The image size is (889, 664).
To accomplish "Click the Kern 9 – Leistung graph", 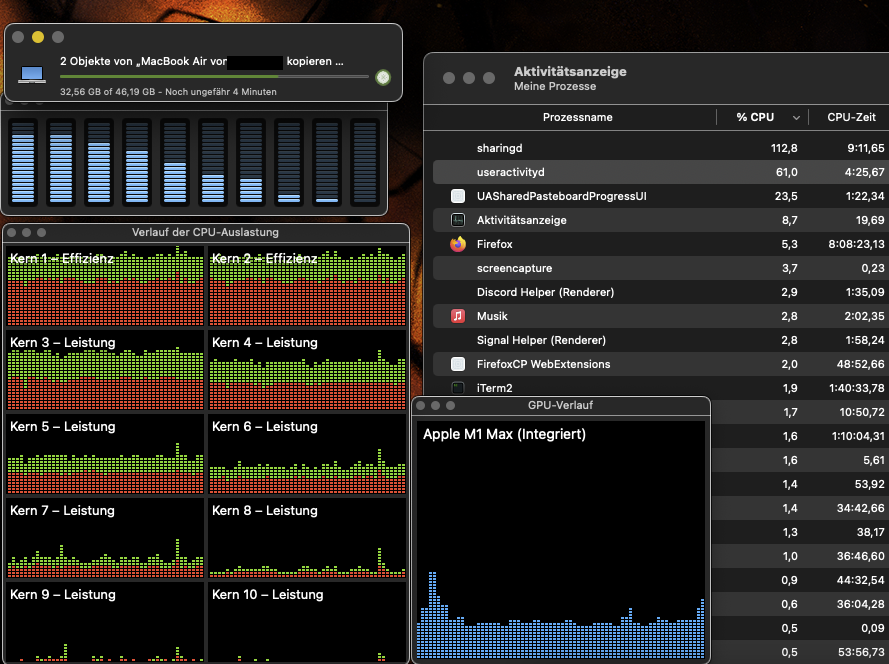I will pyautogui.click(x=105, y=622).
